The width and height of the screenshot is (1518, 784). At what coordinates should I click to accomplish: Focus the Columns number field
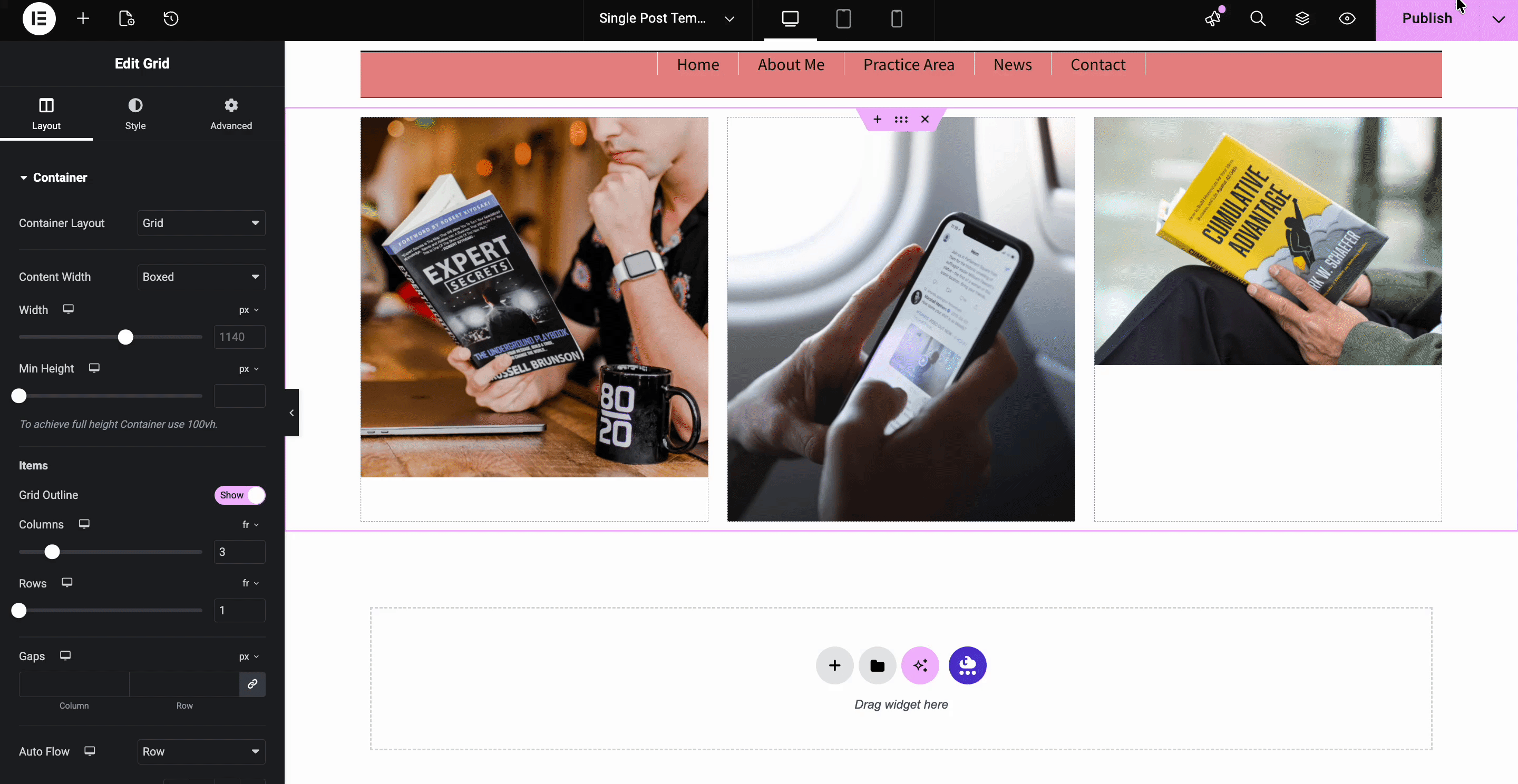pos(240,552)
